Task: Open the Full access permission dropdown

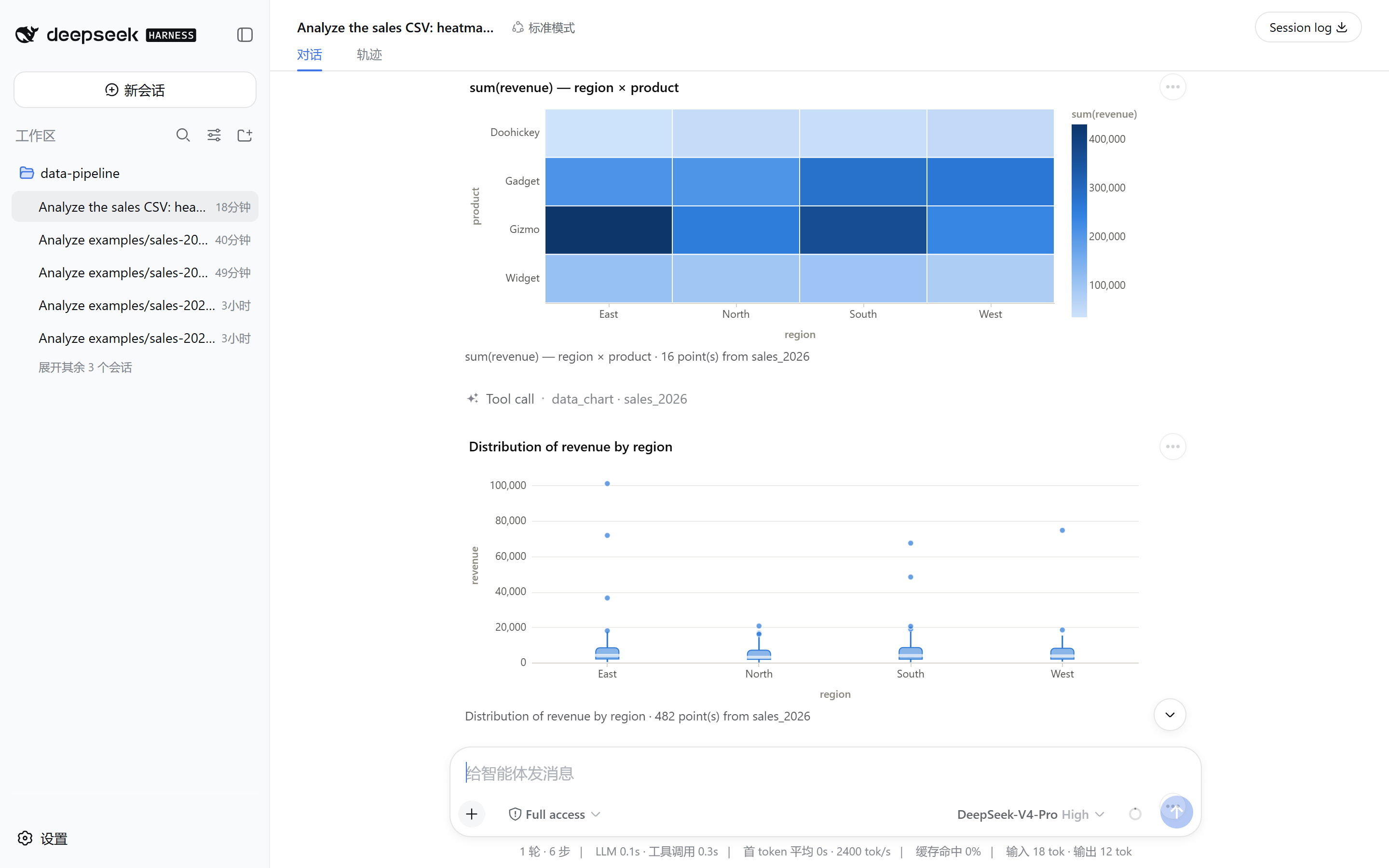Action: tap(555, 814)
